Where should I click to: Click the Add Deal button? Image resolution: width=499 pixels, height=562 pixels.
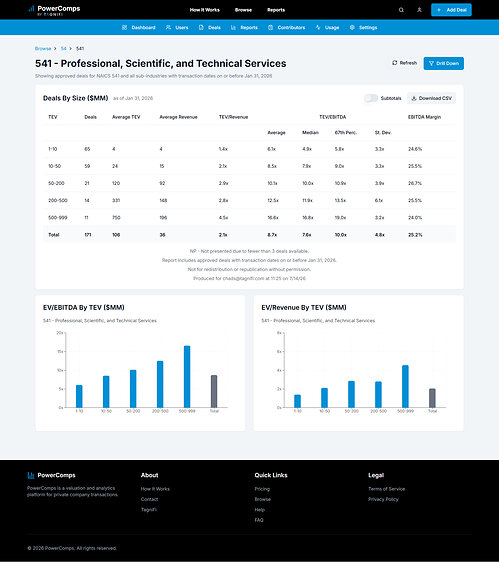click(451, 10)
